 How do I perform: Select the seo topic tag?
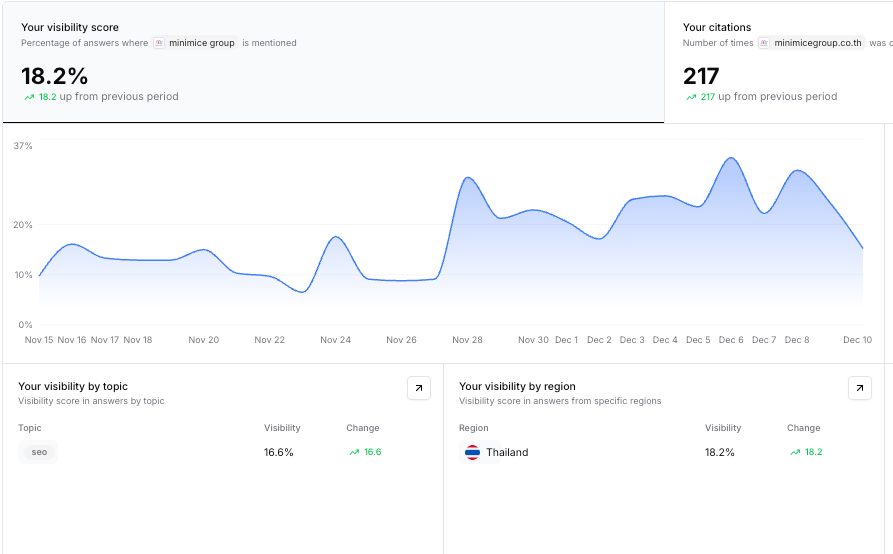coord(39,452)
